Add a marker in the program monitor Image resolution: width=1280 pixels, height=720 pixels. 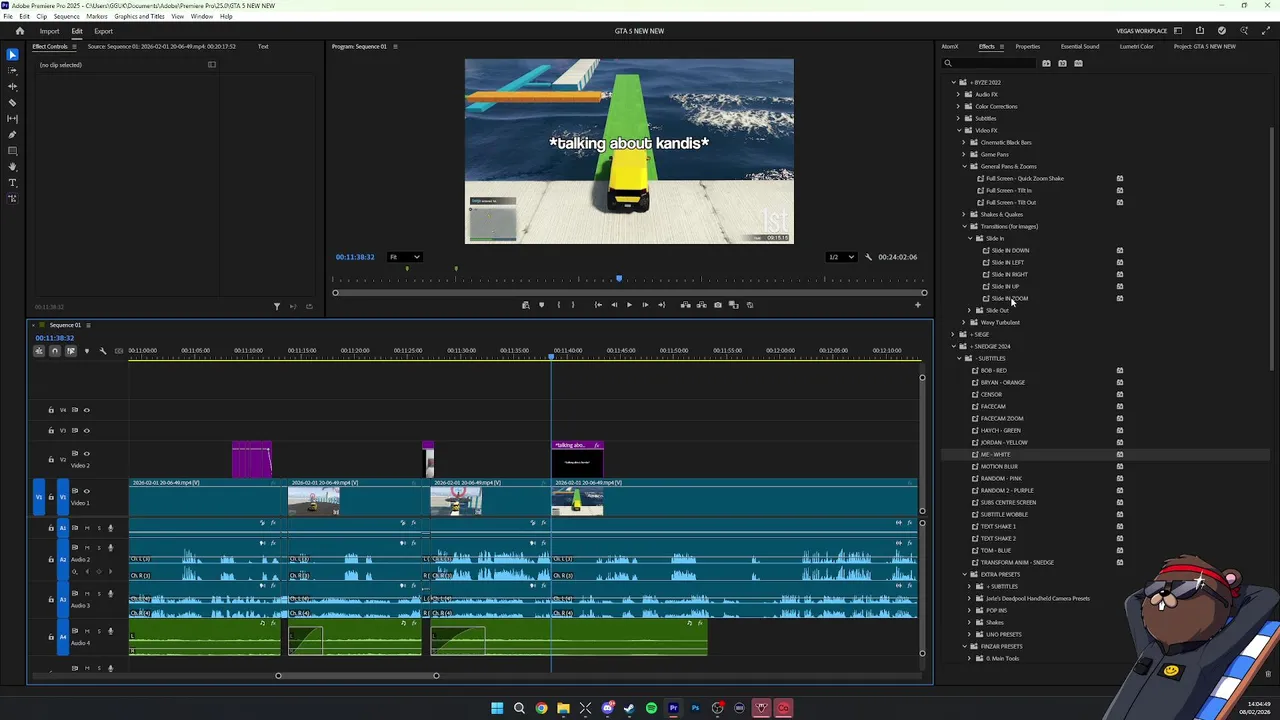point(542,305)
